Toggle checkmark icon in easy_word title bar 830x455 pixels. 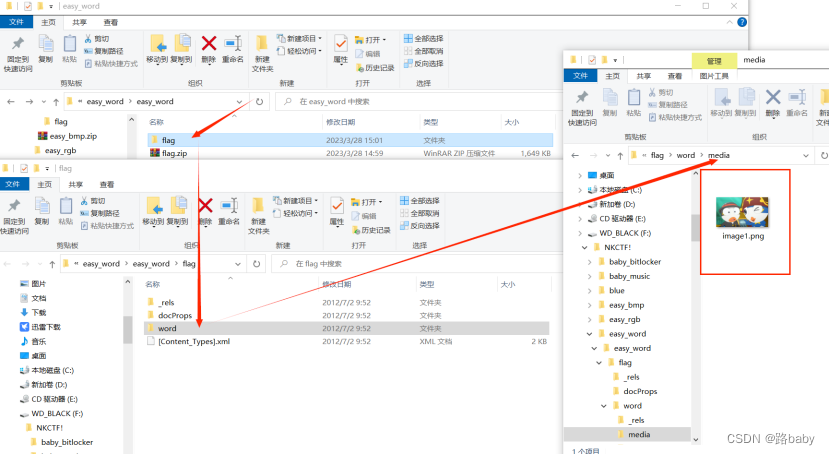point(28,6)
